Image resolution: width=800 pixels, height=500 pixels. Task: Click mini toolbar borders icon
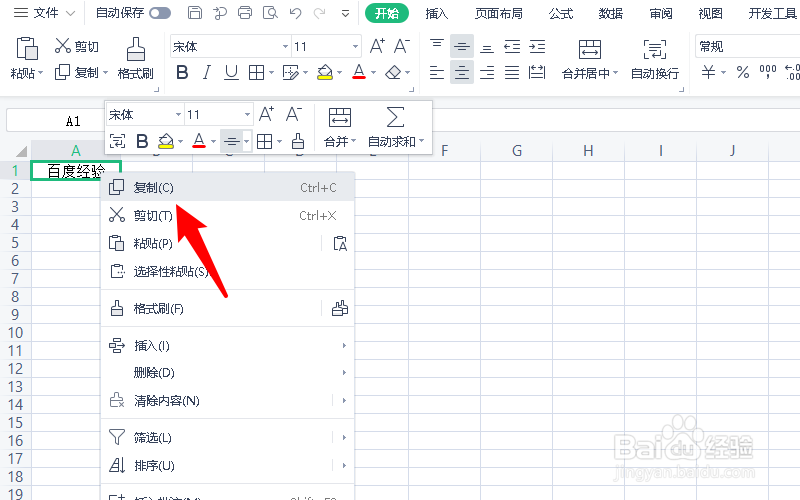264,141
